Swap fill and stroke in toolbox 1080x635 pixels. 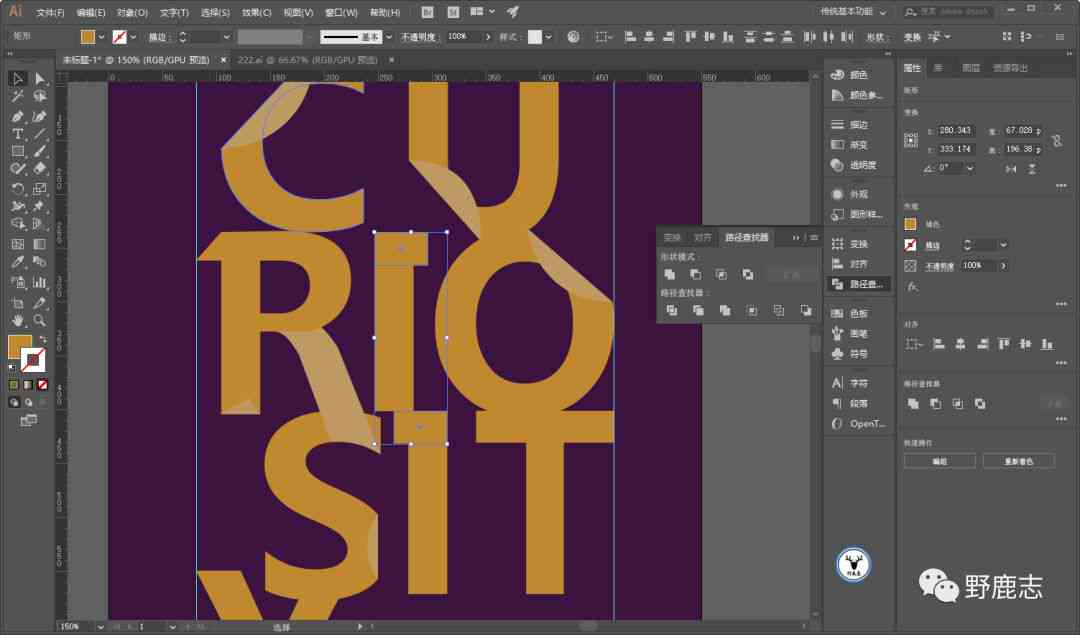(43, 339)
